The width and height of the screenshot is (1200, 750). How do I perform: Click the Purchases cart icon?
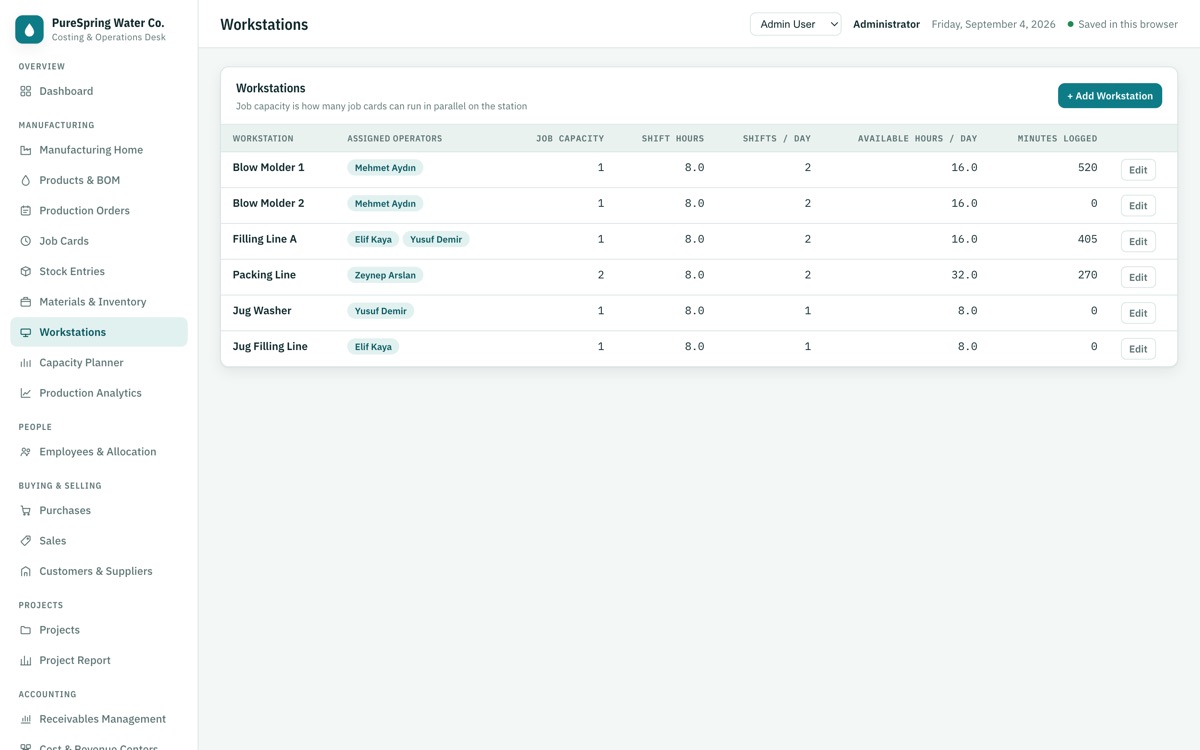pyautogui.click(x=26, y=510)
